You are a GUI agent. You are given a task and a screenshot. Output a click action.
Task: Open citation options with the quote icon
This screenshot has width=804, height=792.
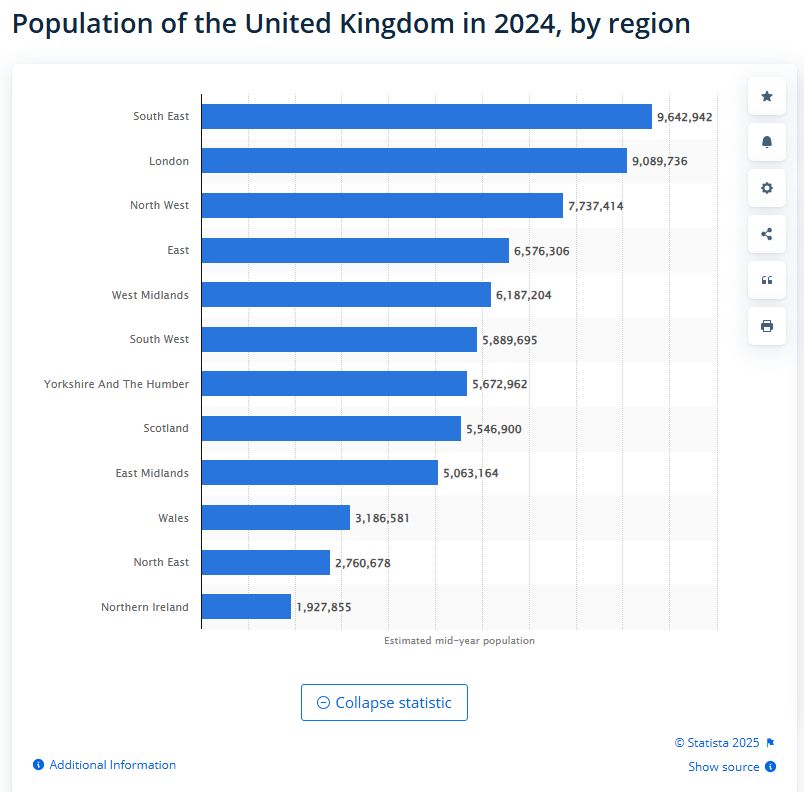point(766,279)
